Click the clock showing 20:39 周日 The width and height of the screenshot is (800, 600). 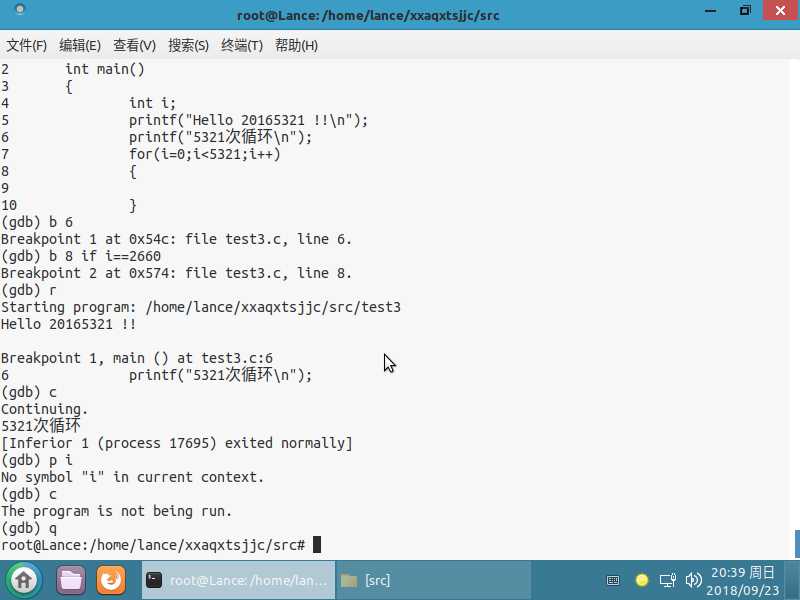[743, 572]
